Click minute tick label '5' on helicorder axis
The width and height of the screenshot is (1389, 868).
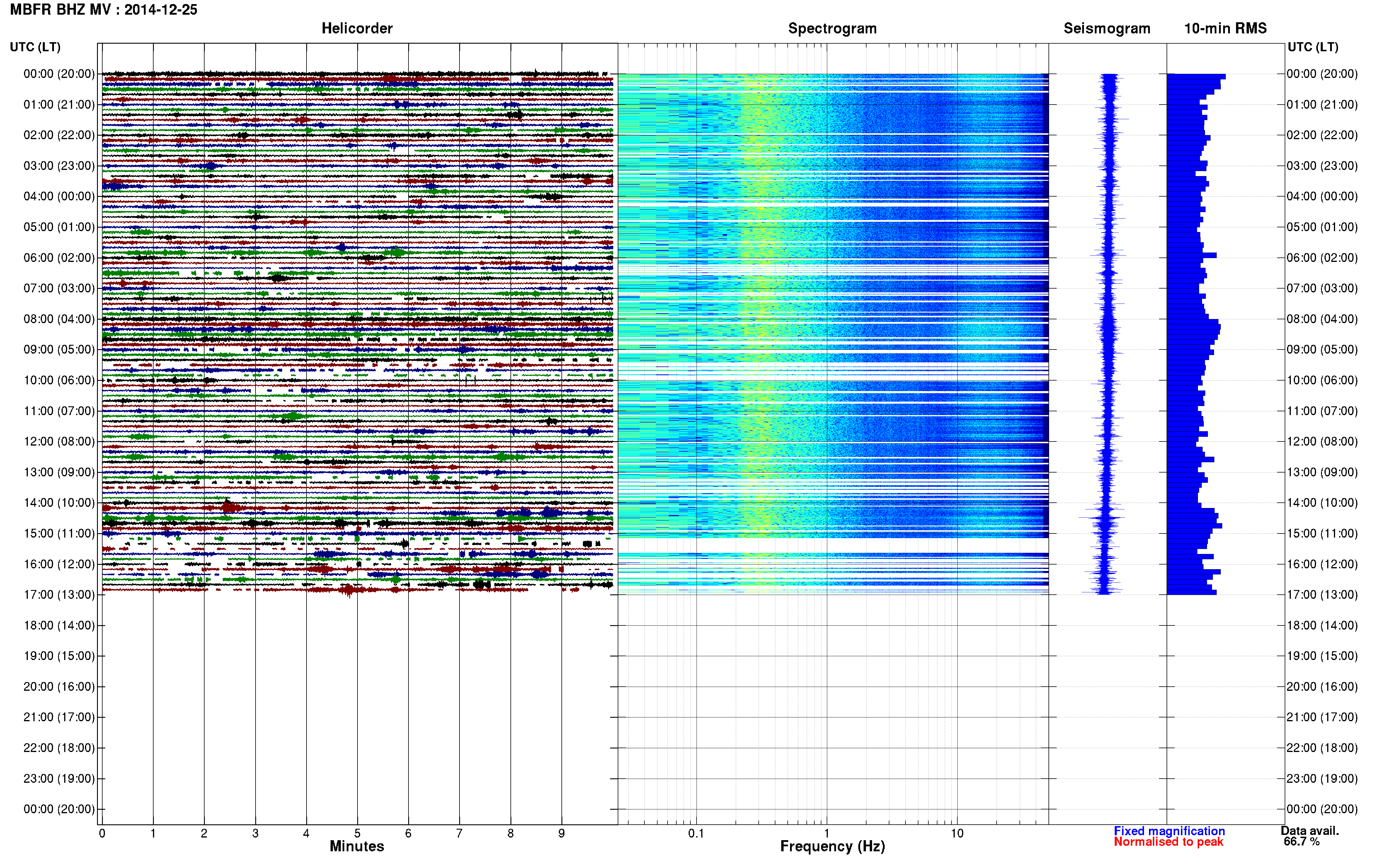click(x=357, y=833)
